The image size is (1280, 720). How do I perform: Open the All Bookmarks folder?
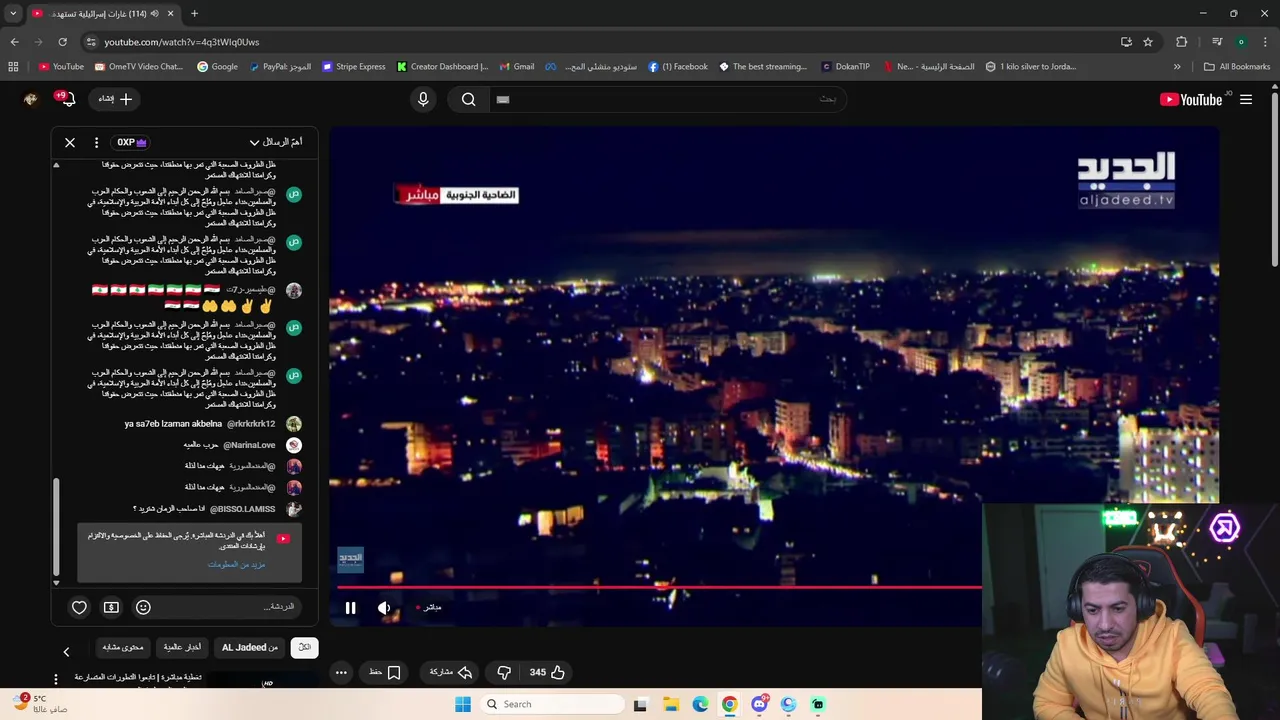point(1237,66)
